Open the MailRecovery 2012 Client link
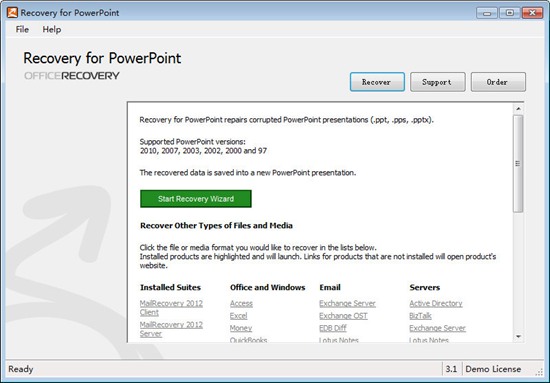This screenshot has height=383, width=550. click(x=171, y=308)
